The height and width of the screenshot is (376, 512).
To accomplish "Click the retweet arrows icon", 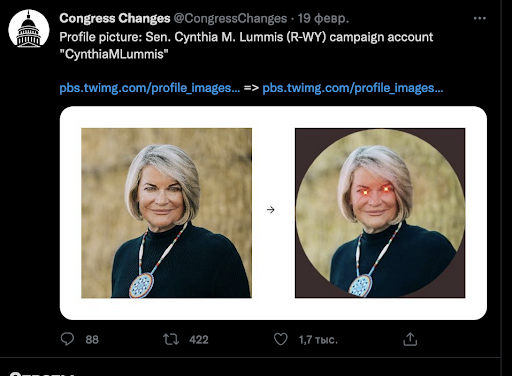I will (x=171, y=339).
